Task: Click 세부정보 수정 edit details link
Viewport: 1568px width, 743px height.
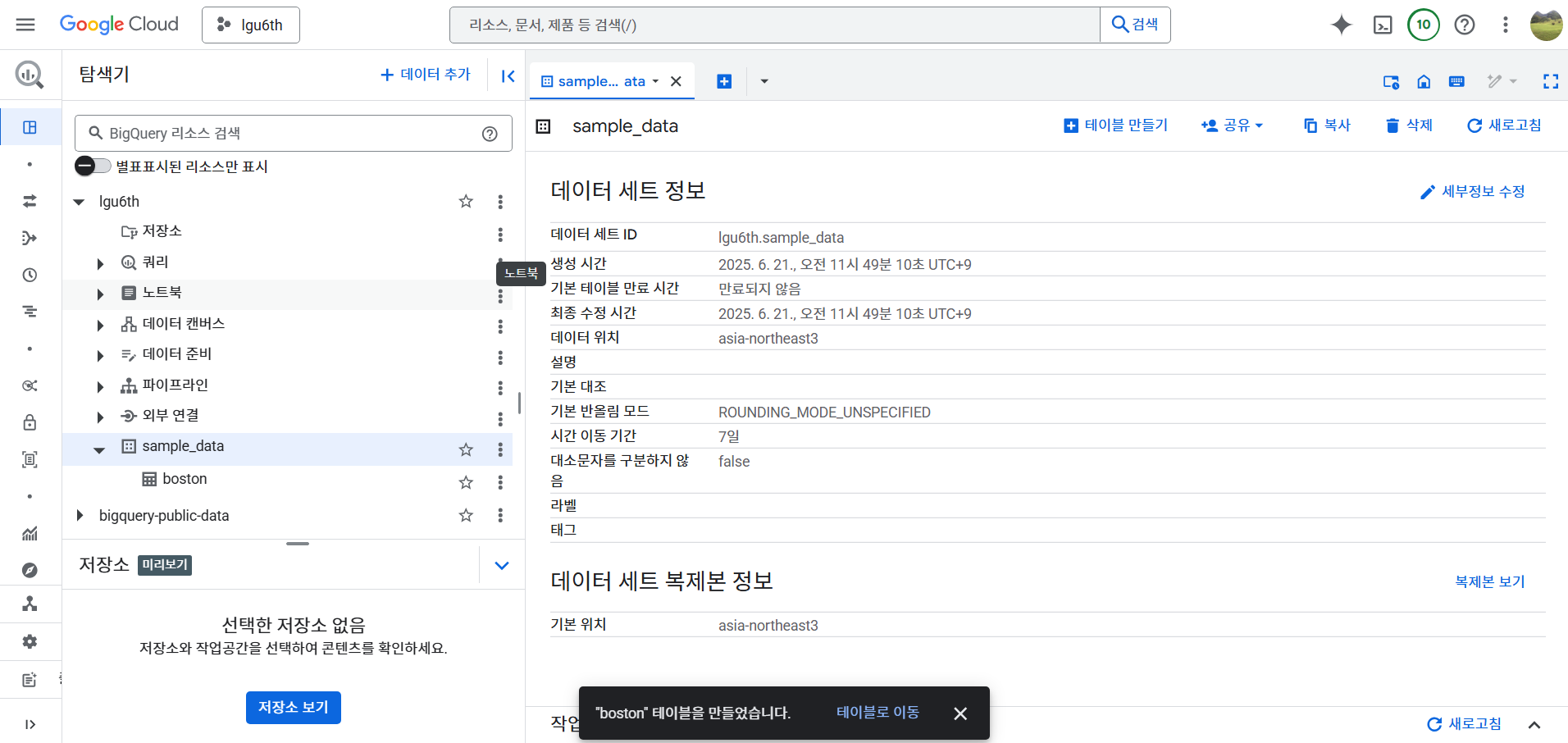Action: (1472, 192)
